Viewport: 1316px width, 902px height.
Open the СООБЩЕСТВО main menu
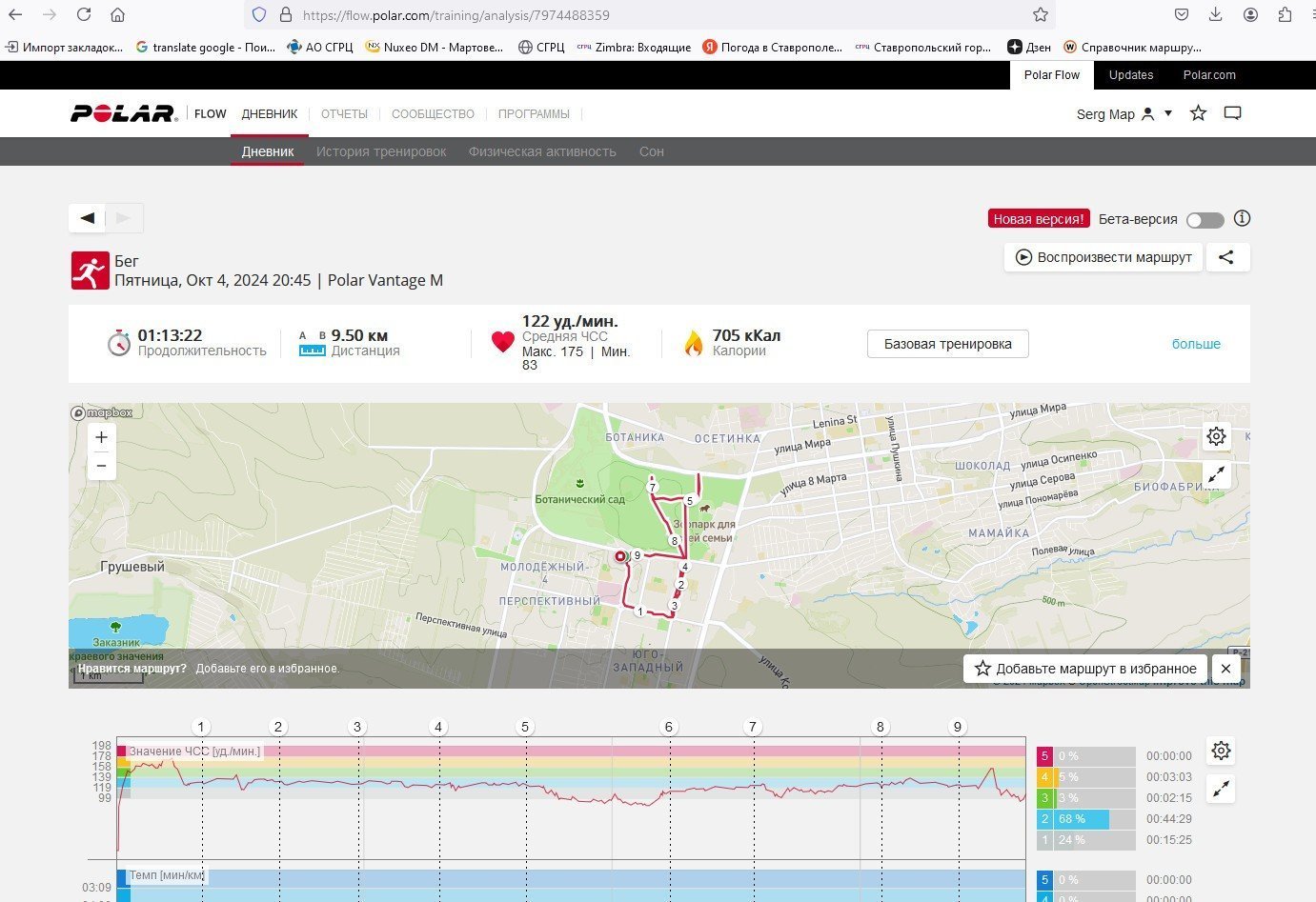coord(433,113)
